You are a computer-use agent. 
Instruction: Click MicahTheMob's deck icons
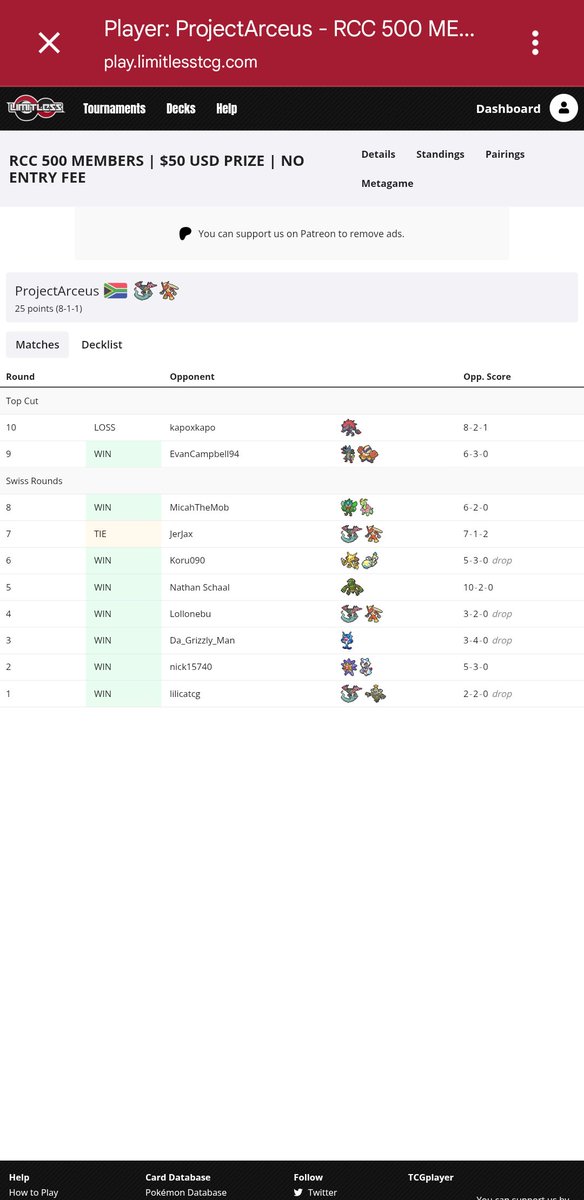(357, 507)
